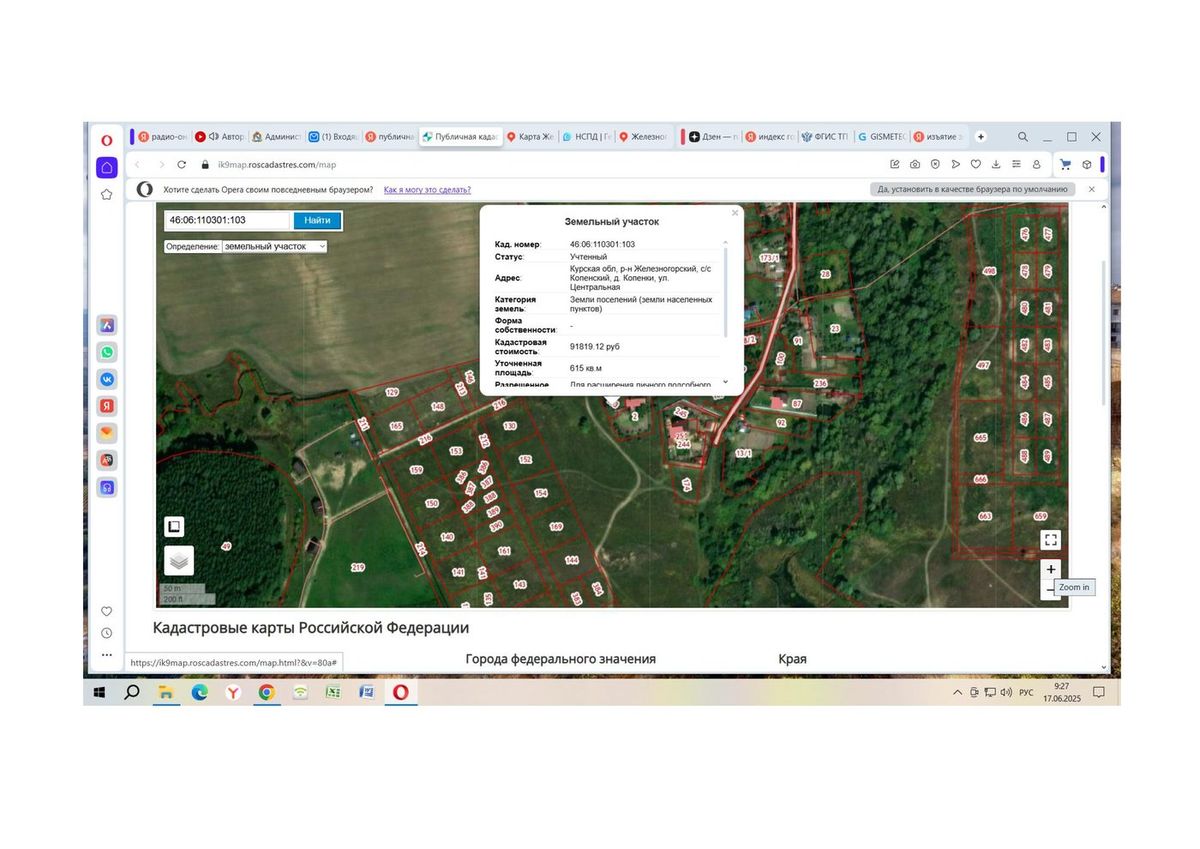Screen dimensions: 1200x849
Task: Open the Opera main menu logo
Action: pos(107,139)
